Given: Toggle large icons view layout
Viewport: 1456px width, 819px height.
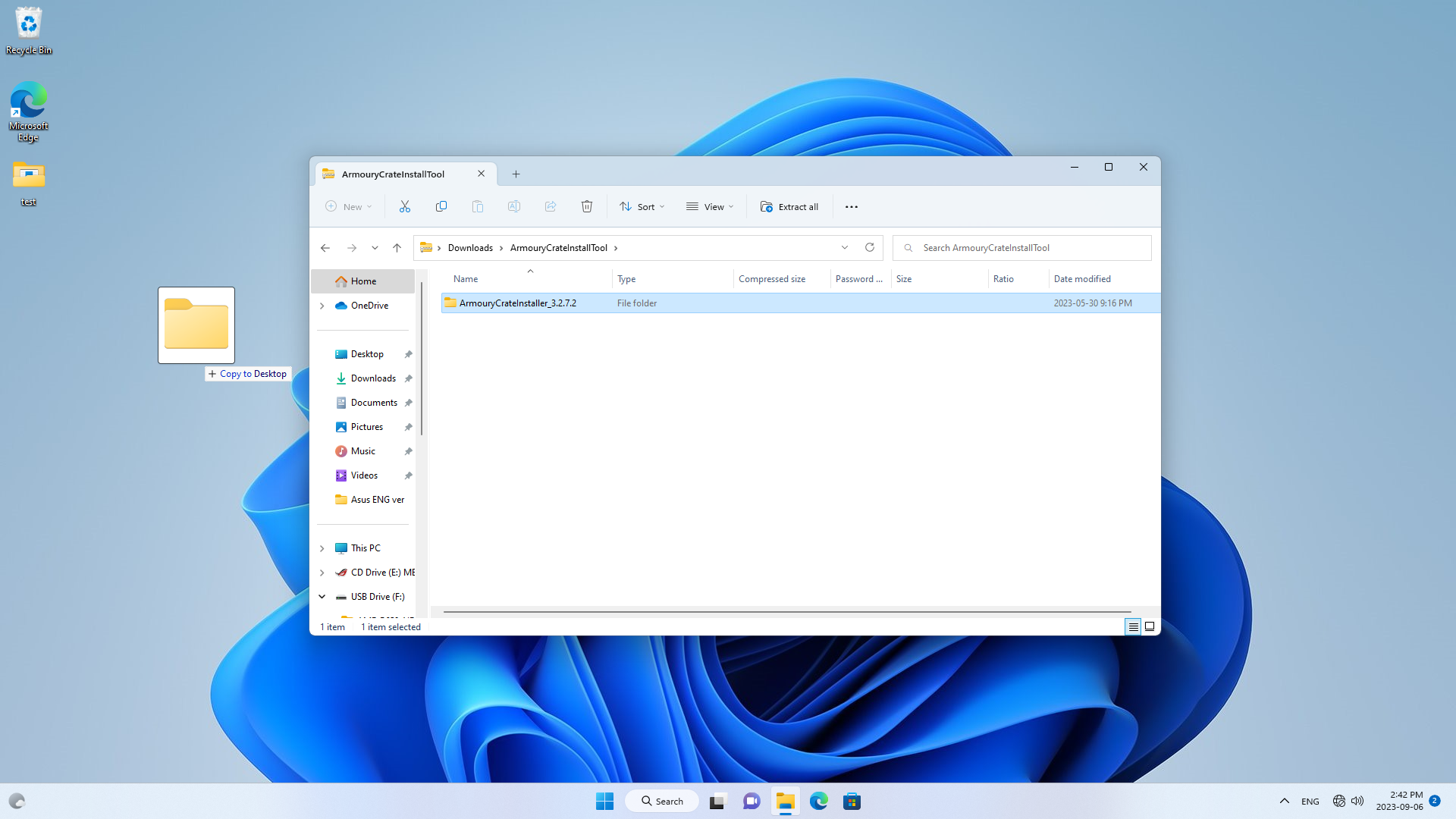Looking at the screenshot, I should (x=1150, y=626).
